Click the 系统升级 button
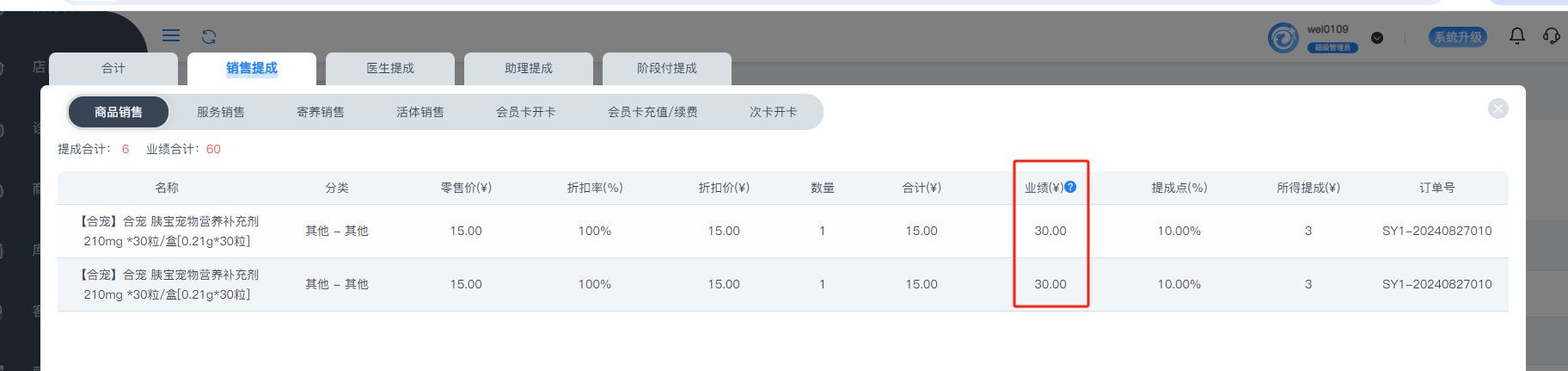This screenshot has height=371, width=1568. (x=1458, y=37)
